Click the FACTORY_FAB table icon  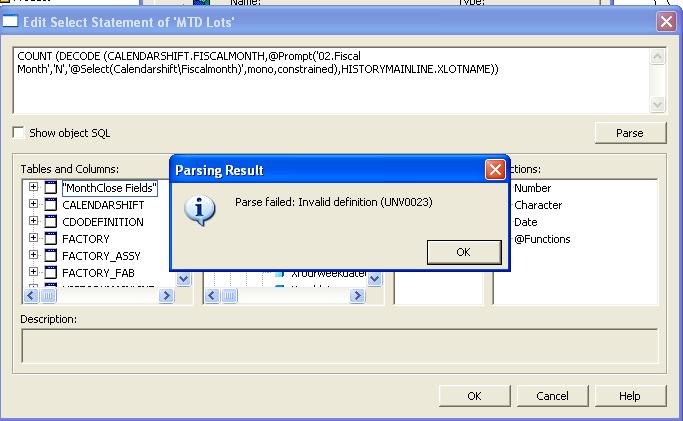(50, 272)
